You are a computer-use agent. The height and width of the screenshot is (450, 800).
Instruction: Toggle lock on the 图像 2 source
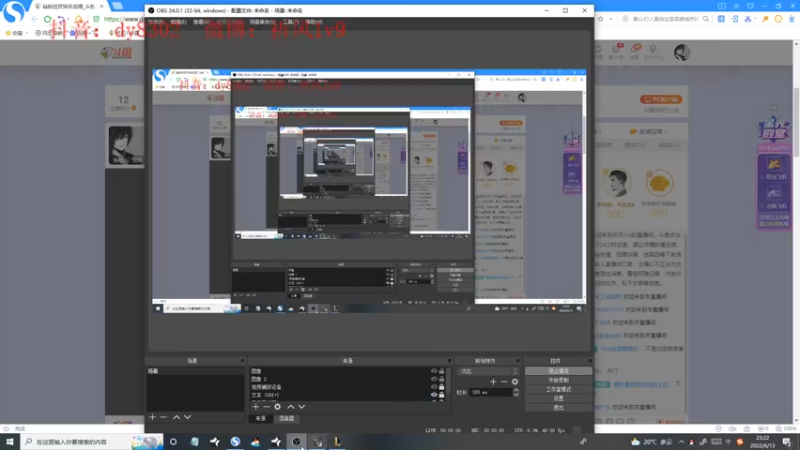pyautogui.click(x=442, y=379)
